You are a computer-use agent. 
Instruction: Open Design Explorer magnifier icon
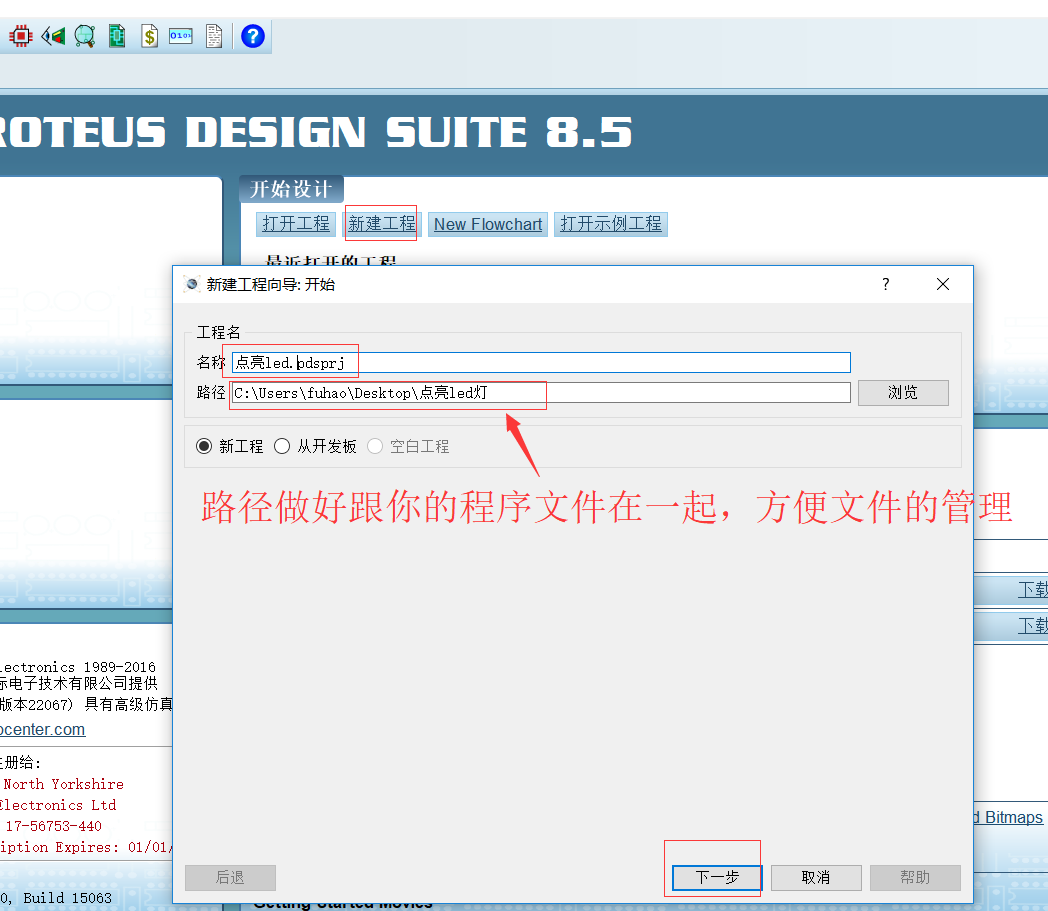(85, 35)
